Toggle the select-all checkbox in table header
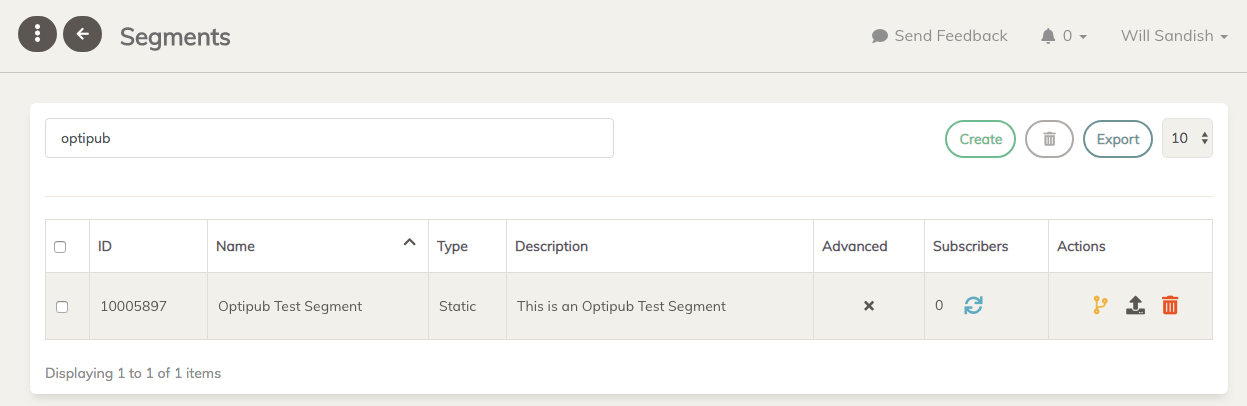Viewport: 1247px width, 406px height. pos(61,246)
